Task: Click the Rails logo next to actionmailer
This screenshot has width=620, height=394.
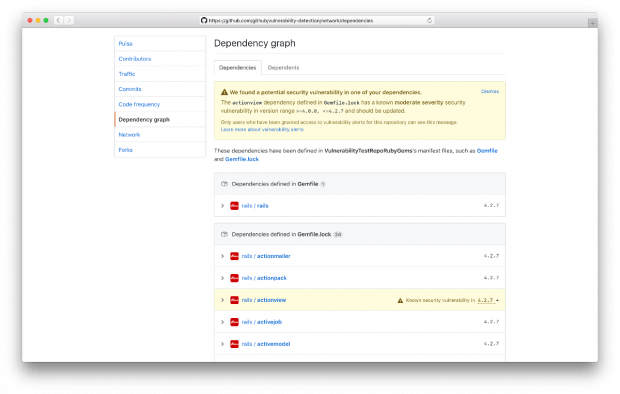Action: [234, 256]
